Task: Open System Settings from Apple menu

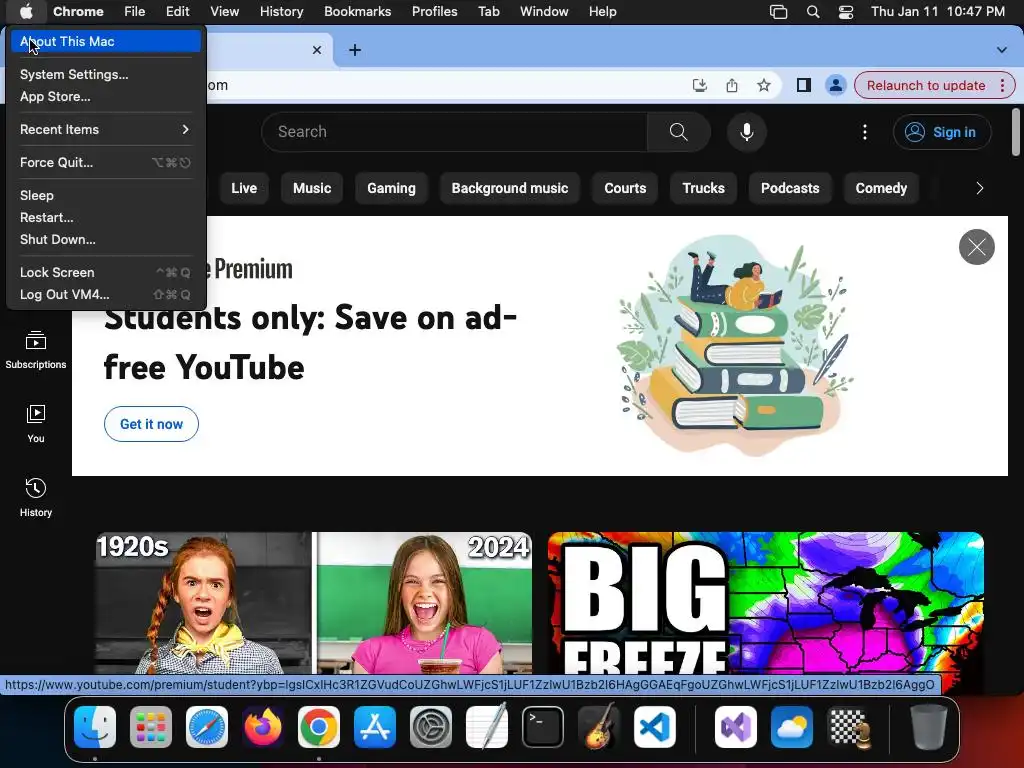Action: click(x=105, y=74)
